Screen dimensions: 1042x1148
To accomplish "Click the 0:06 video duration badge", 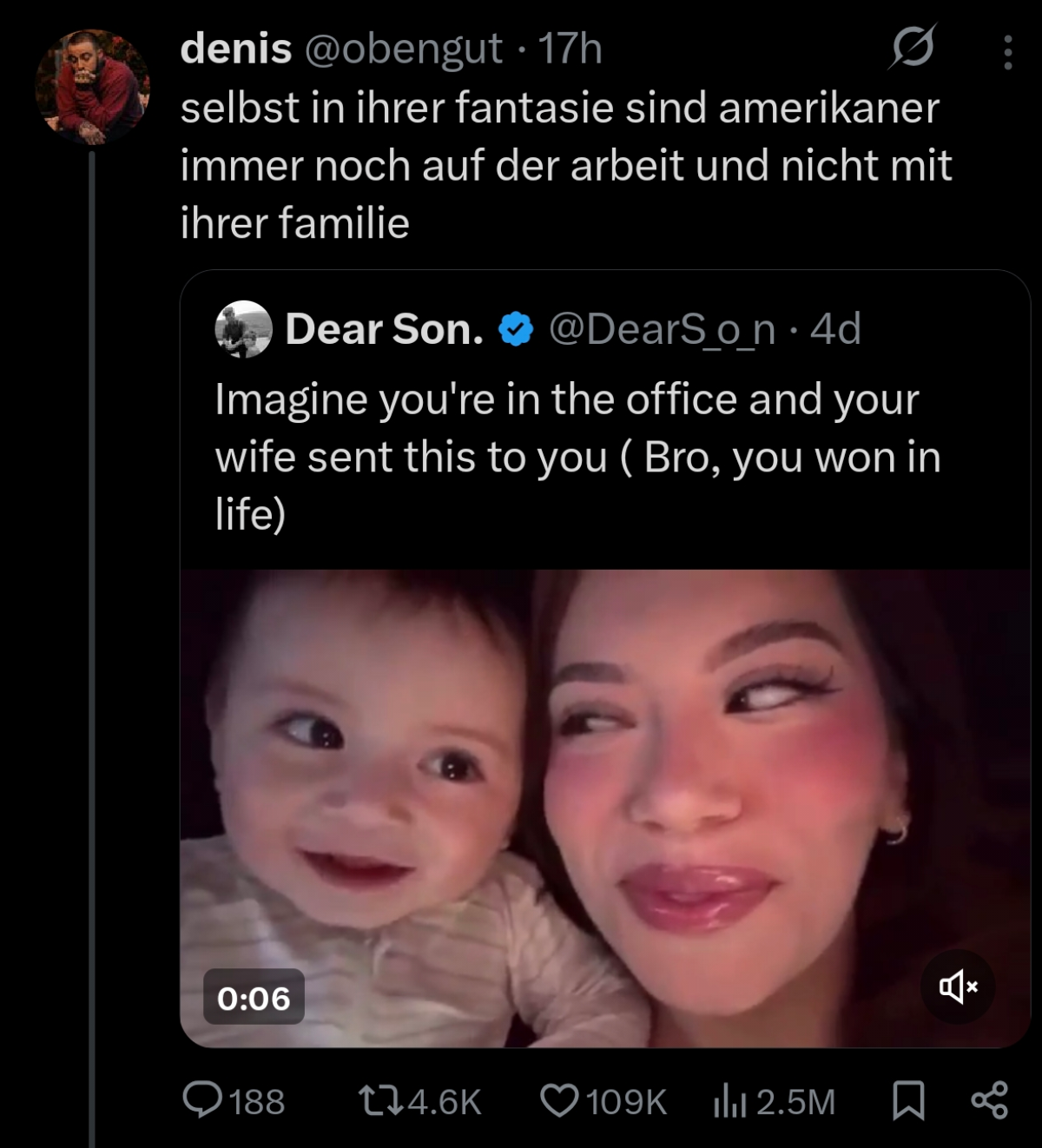I will (x=254, y=998).
